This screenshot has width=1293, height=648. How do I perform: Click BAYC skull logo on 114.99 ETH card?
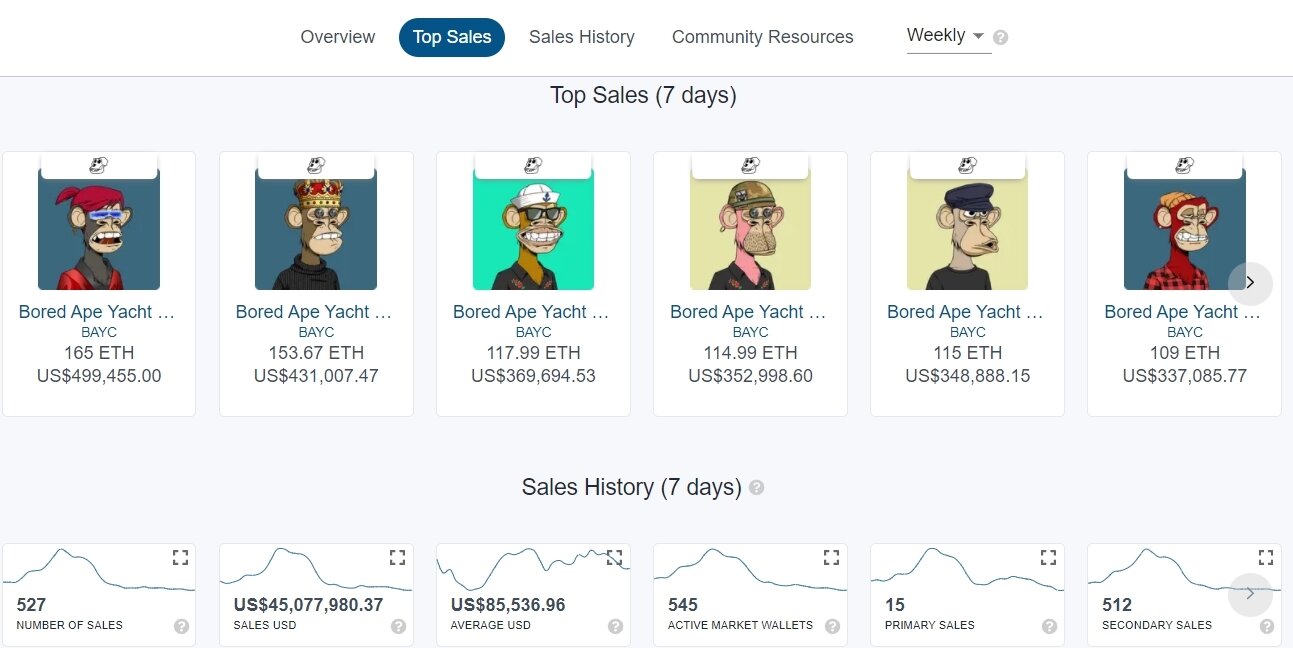point(750,165)
